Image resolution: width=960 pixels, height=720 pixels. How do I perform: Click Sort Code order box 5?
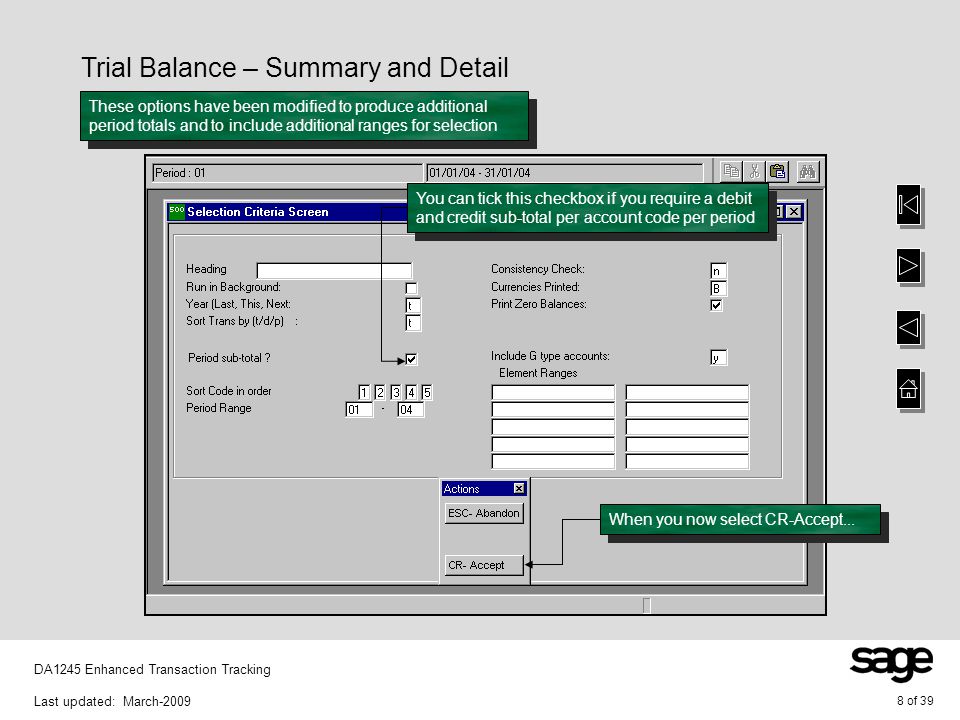tap(427, 392)
